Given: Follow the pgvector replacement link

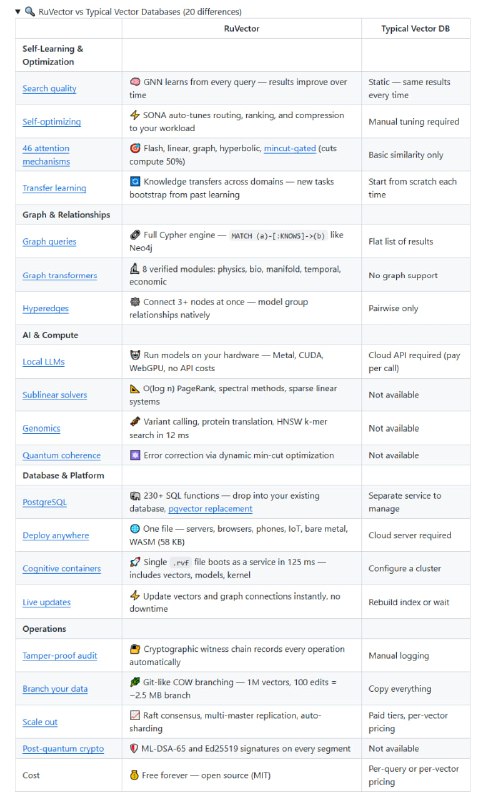Looking at the screenshot, I should pyautogui.click(x=210, y=509).
